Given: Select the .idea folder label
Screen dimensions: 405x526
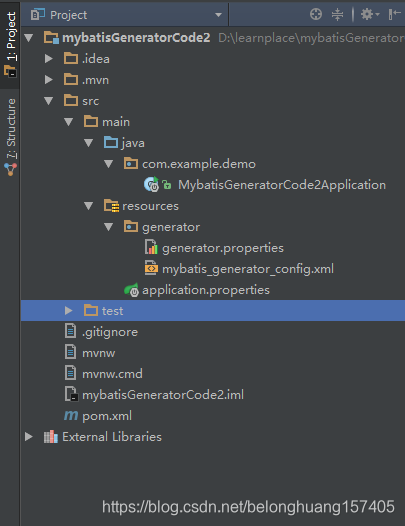Looking at the screenshot, I should click(96, 59).
